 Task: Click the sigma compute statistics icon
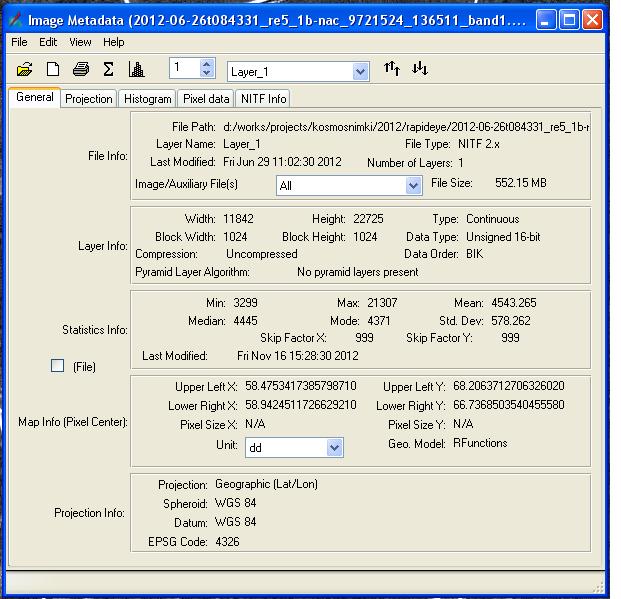(x=108, y=69)
